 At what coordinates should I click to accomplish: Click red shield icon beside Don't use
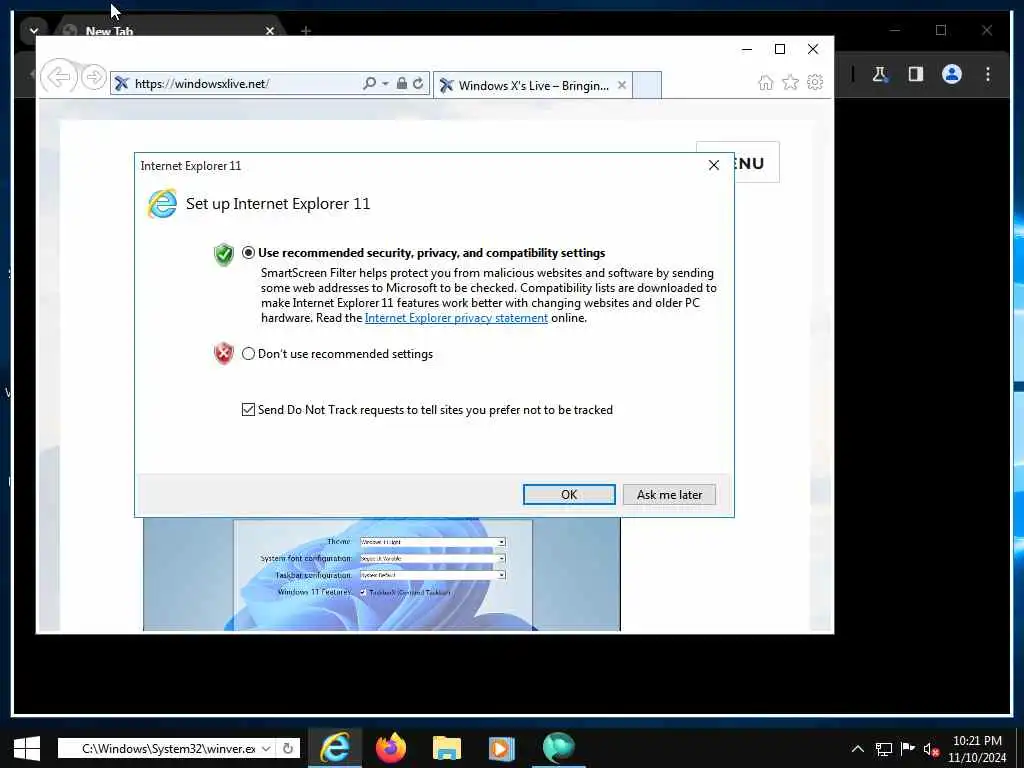(x=223, y=353)
